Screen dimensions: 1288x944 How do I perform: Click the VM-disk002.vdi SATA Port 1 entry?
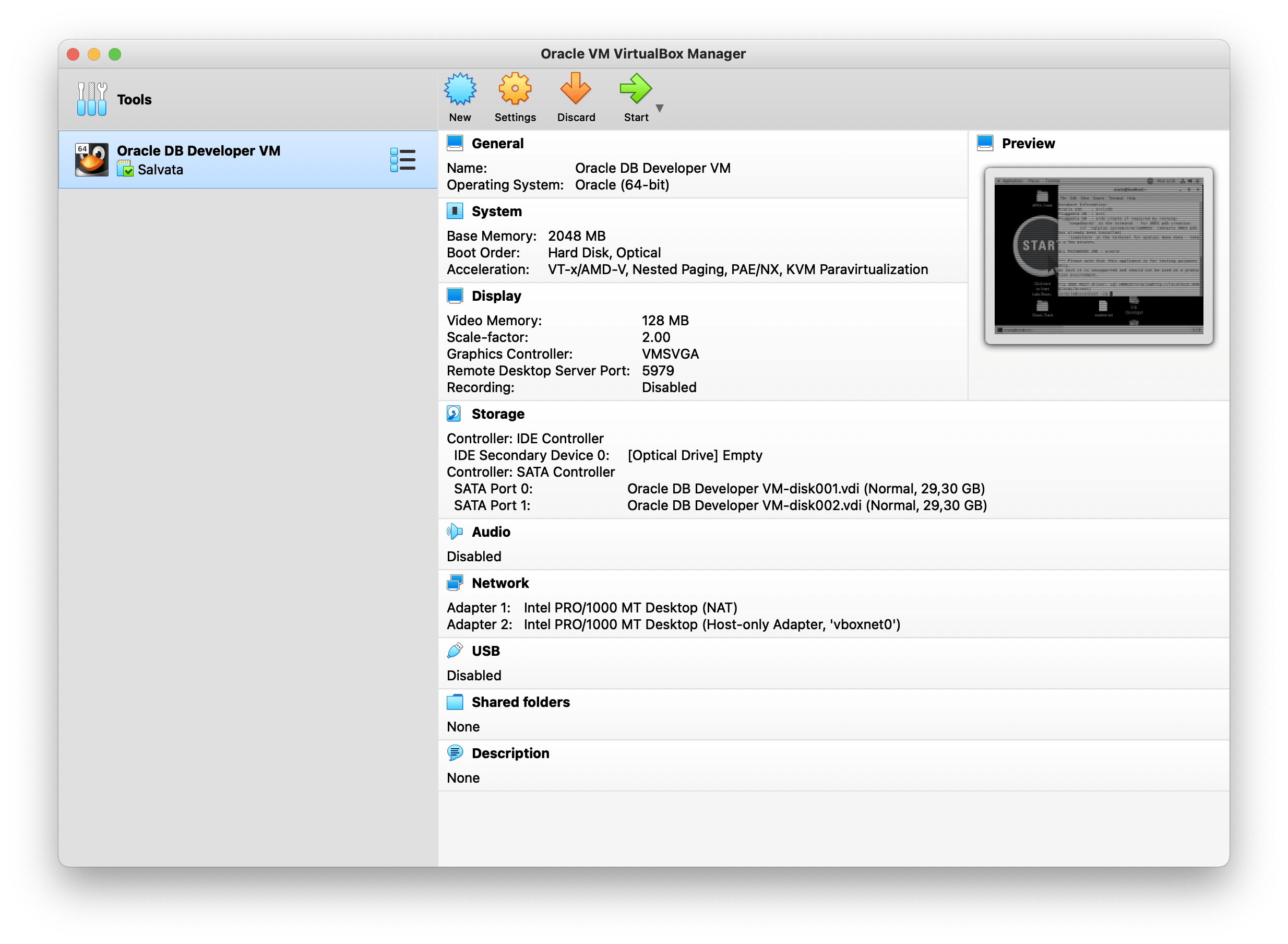(x=807, y=505)
